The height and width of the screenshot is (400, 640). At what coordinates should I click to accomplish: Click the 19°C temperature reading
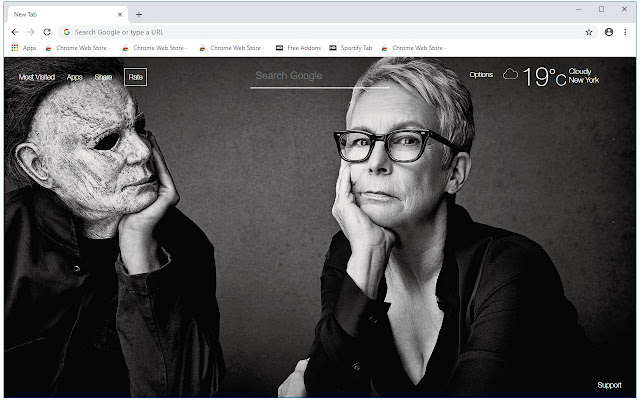click(x=544, y=77)
